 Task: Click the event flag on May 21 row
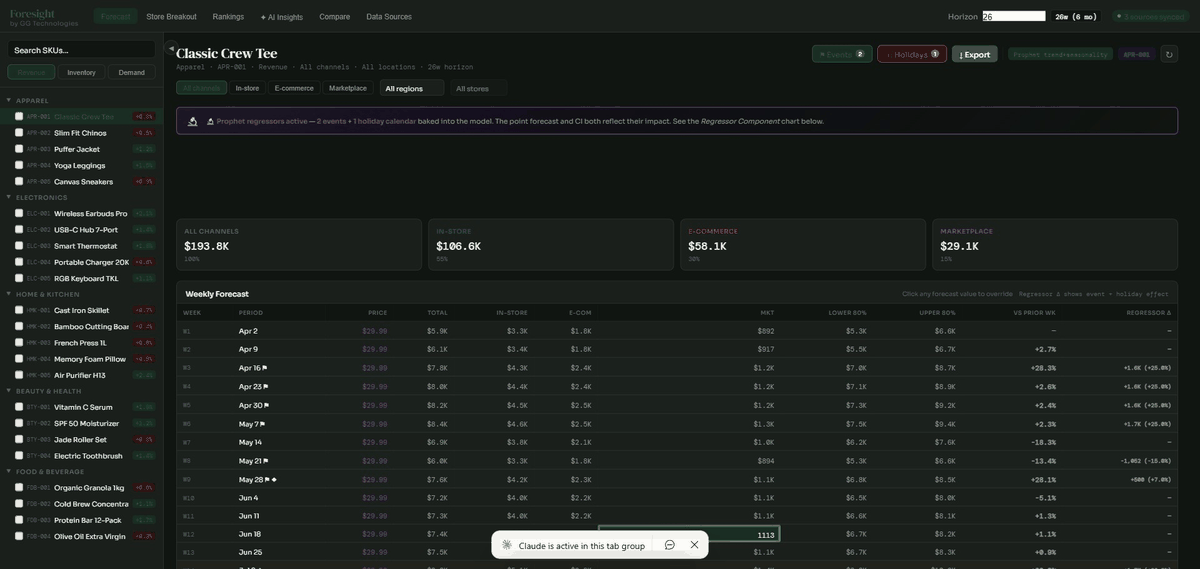click(x=264, y=461)
